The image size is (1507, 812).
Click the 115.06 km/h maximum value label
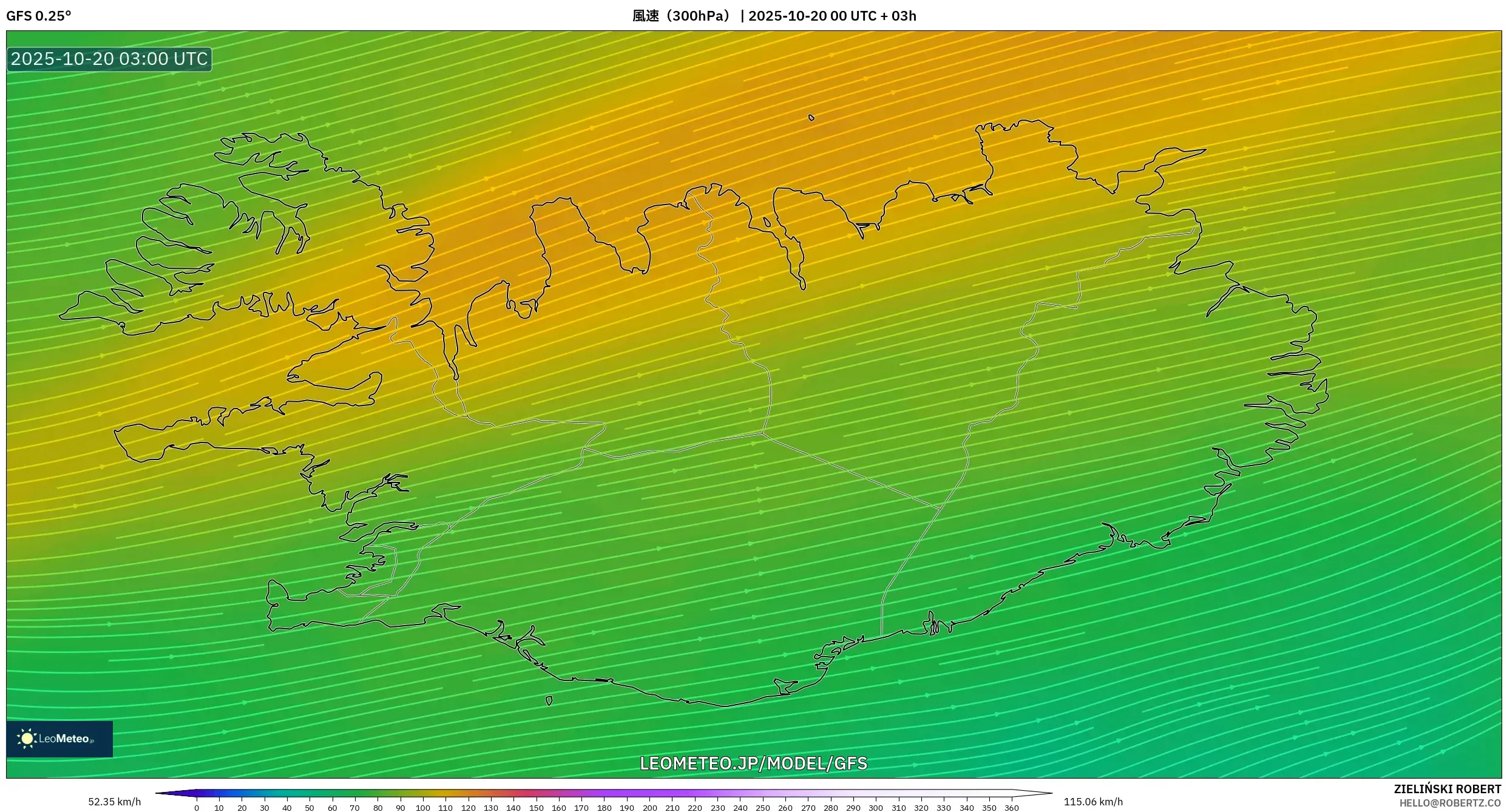click(x=1092, y=802)
